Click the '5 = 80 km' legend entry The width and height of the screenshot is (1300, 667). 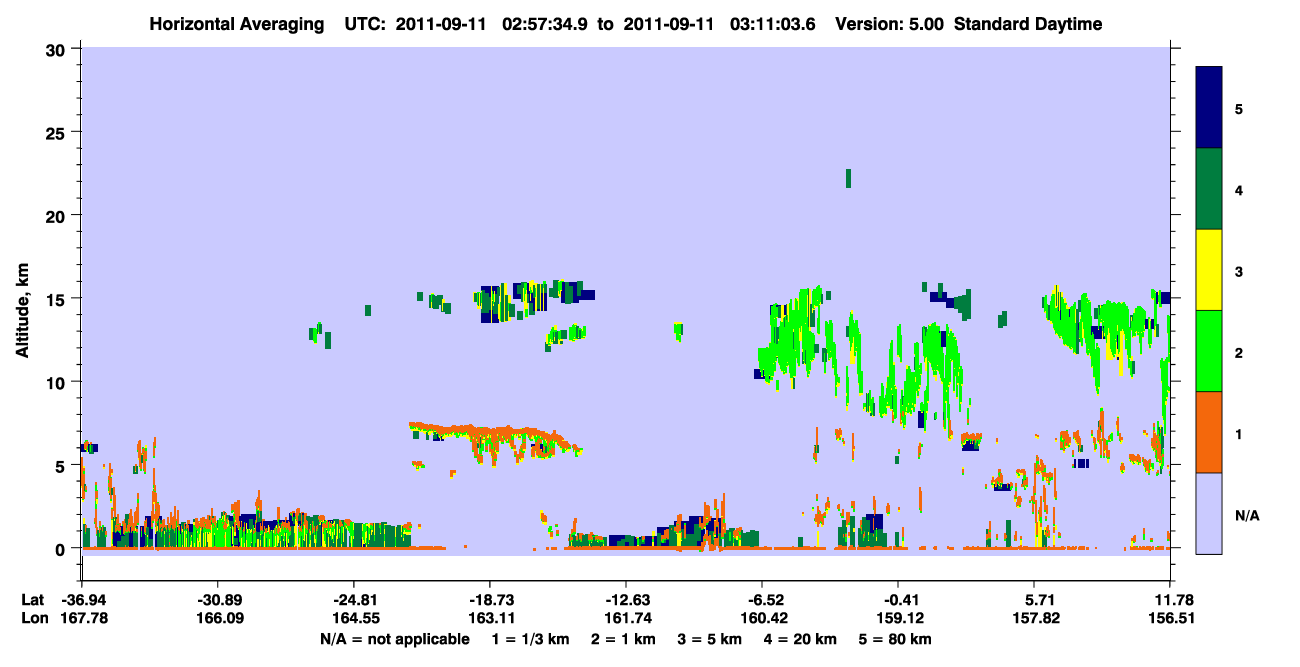896,639
